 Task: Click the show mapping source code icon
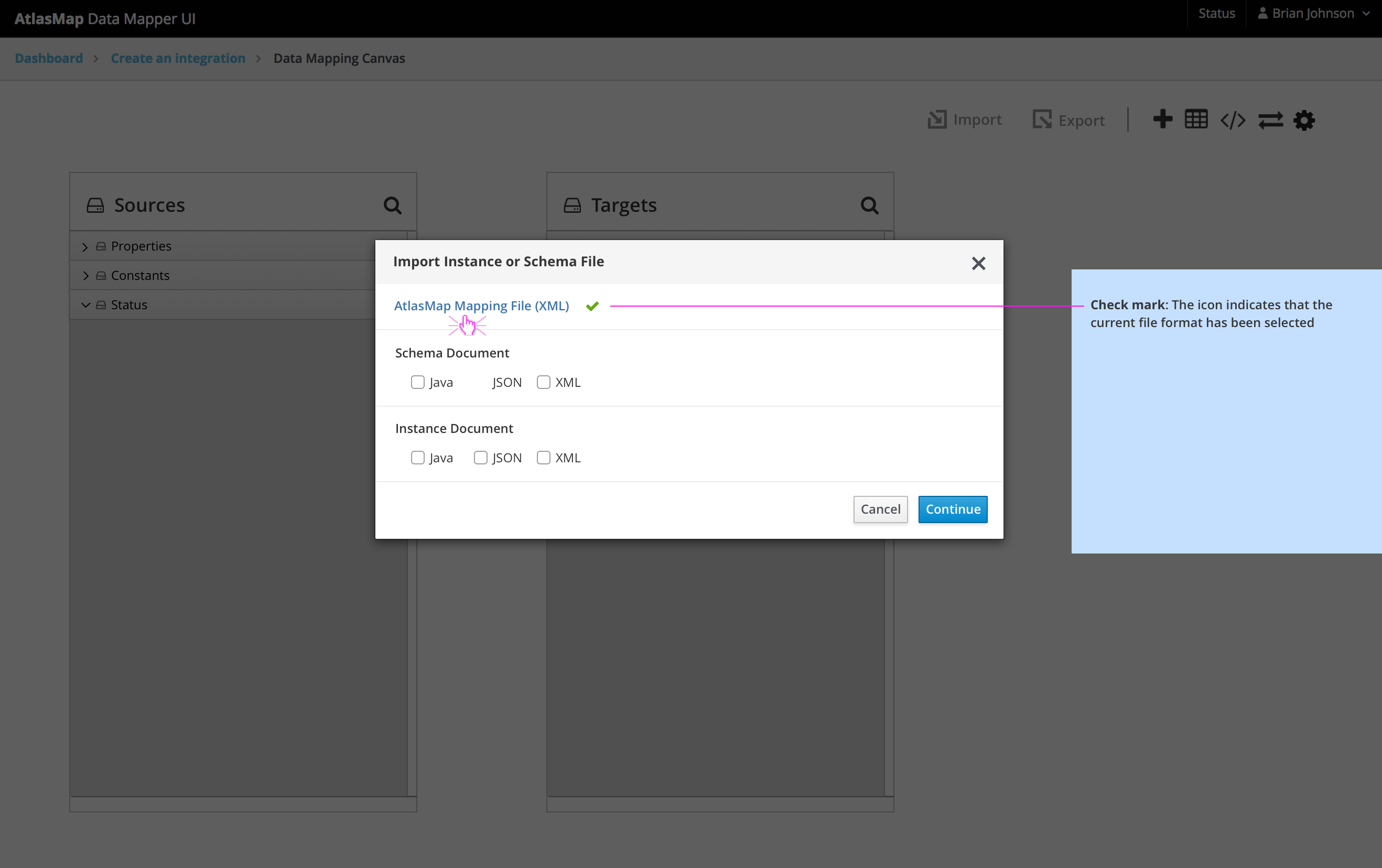[1233, 120]
